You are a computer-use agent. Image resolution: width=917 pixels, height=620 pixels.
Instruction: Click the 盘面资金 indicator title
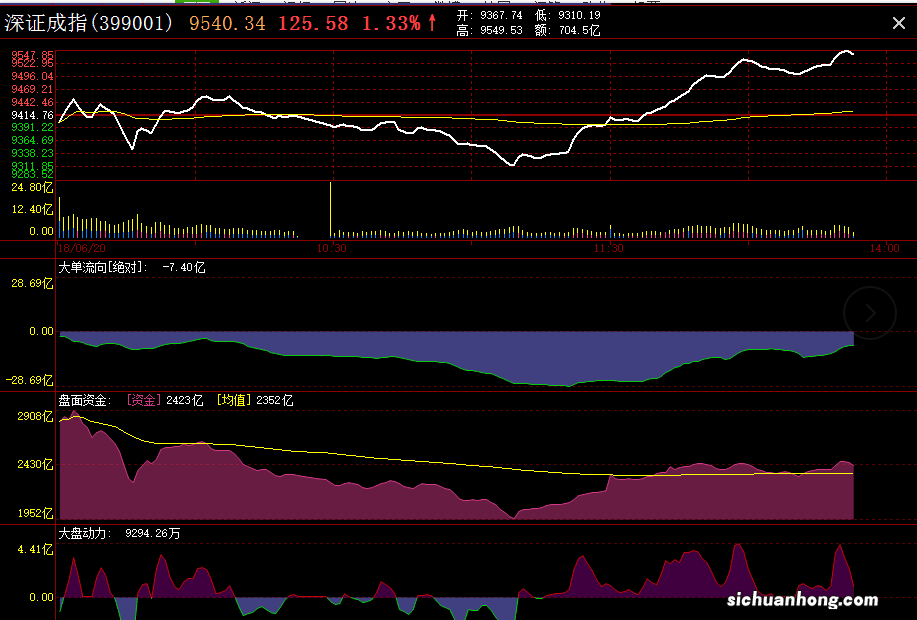[x=85, y=400]
